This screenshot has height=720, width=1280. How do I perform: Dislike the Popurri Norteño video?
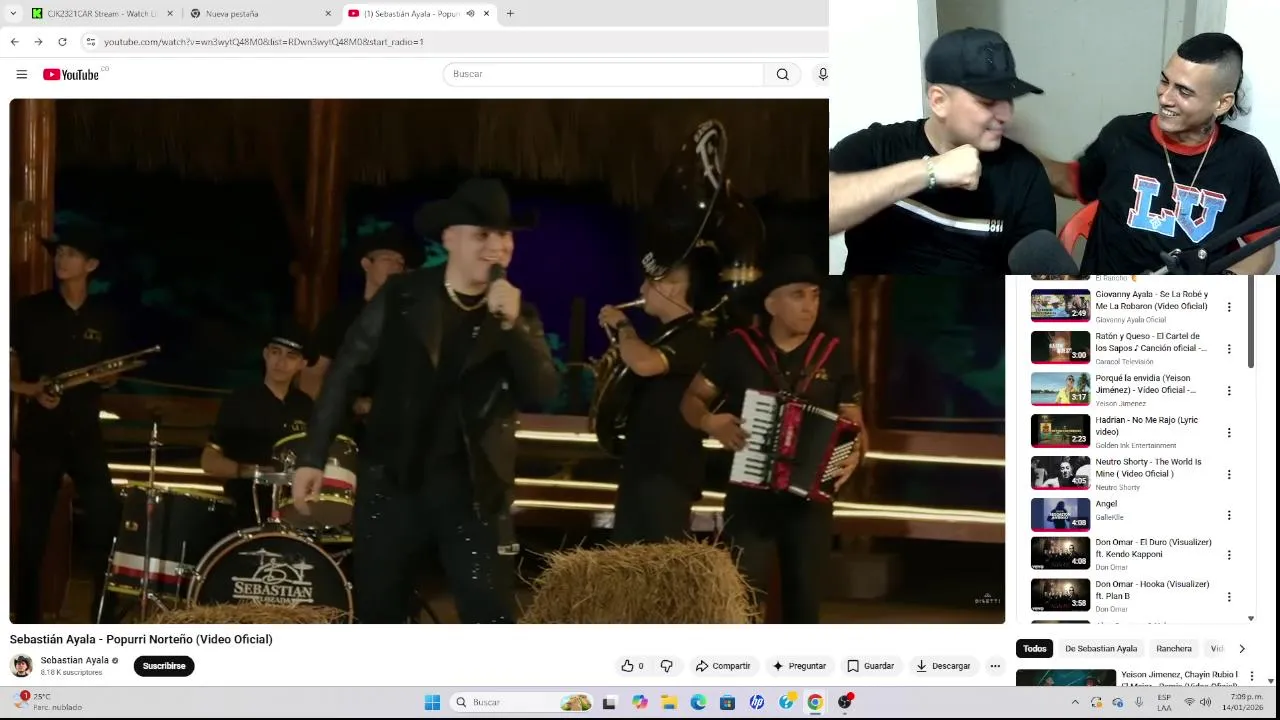[x=667, y=666]
